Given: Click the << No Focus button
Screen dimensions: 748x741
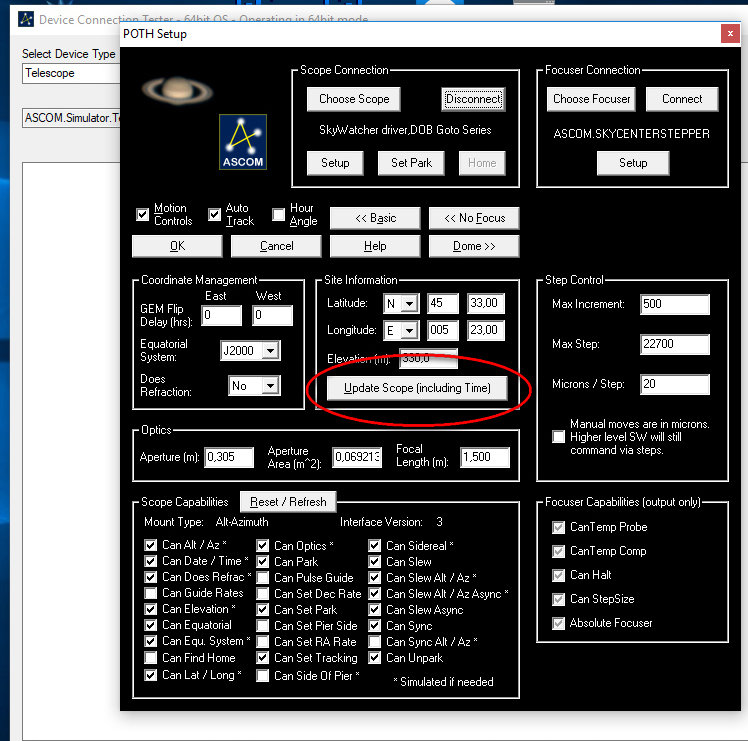Looking at the screenshot, I should tap(474, 218).
